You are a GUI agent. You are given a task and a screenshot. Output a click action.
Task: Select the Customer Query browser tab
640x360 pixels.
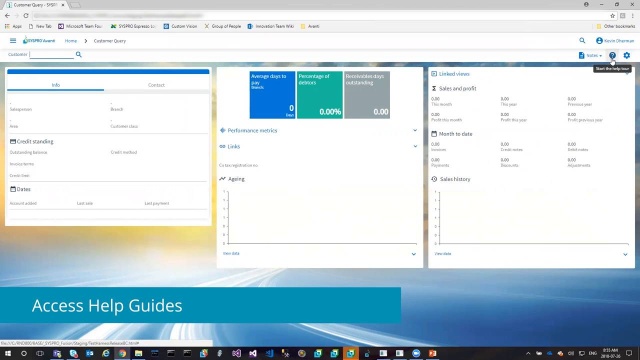[35, 5]
